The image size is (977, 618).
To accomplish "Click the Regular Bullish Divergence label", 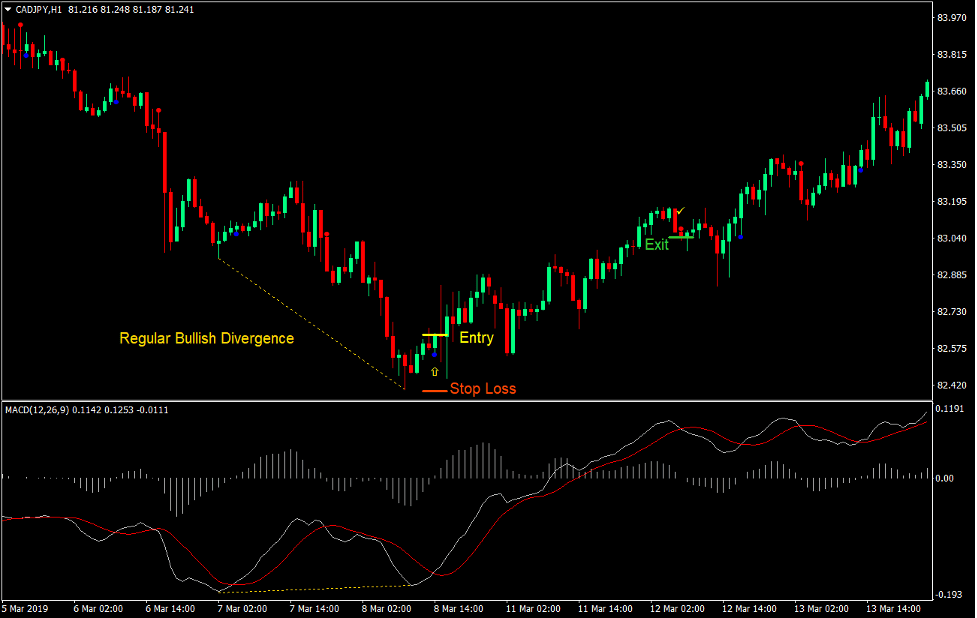I will tap(205, 338).
